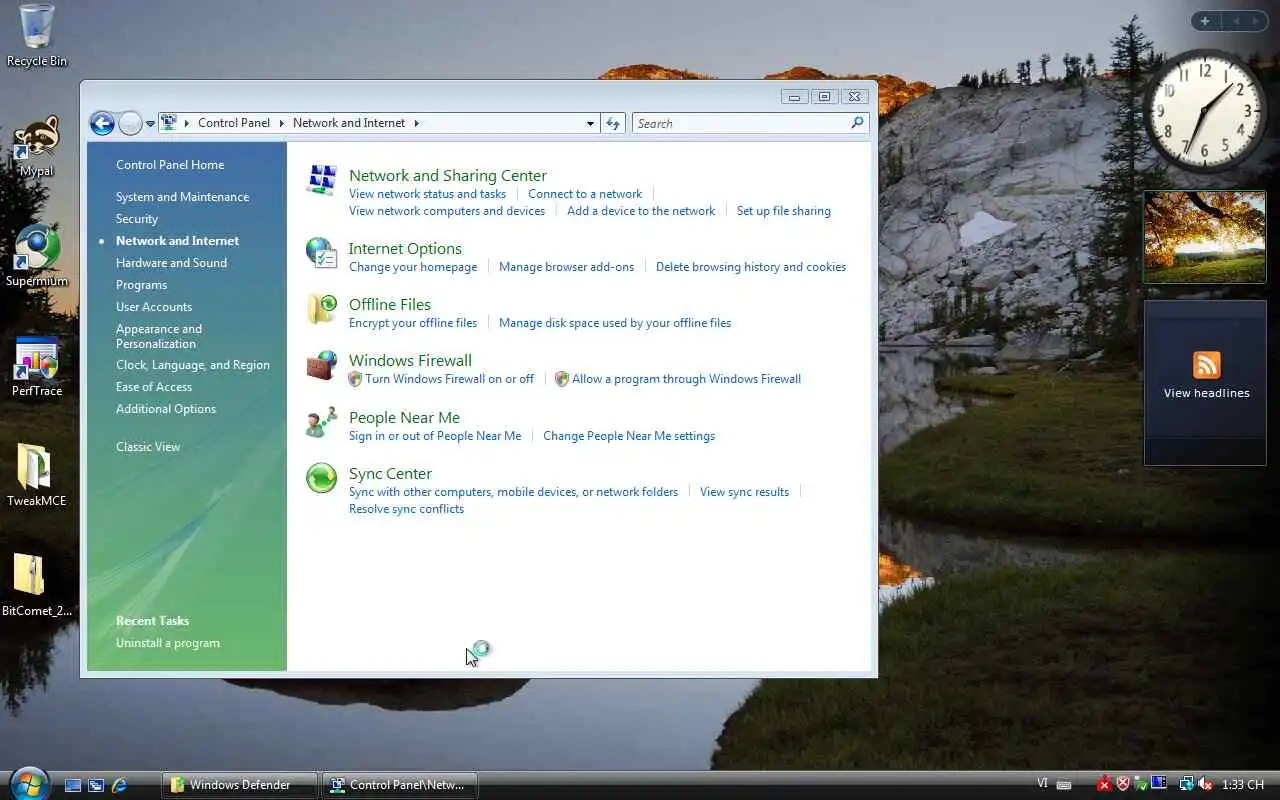
Task: Launch Internet Explorer from Quick Launch
Action: click(x=119, y=785)
